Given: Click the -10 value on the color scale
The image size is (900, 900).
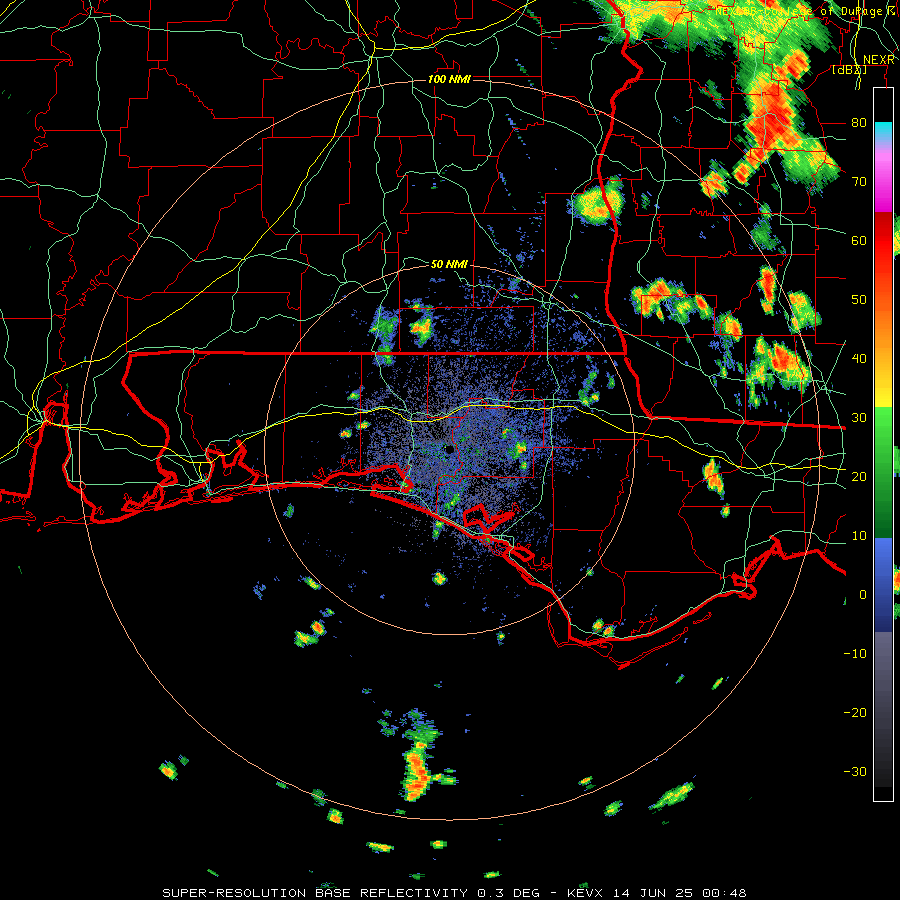Looking at the screenshot, I should point(855,653).
